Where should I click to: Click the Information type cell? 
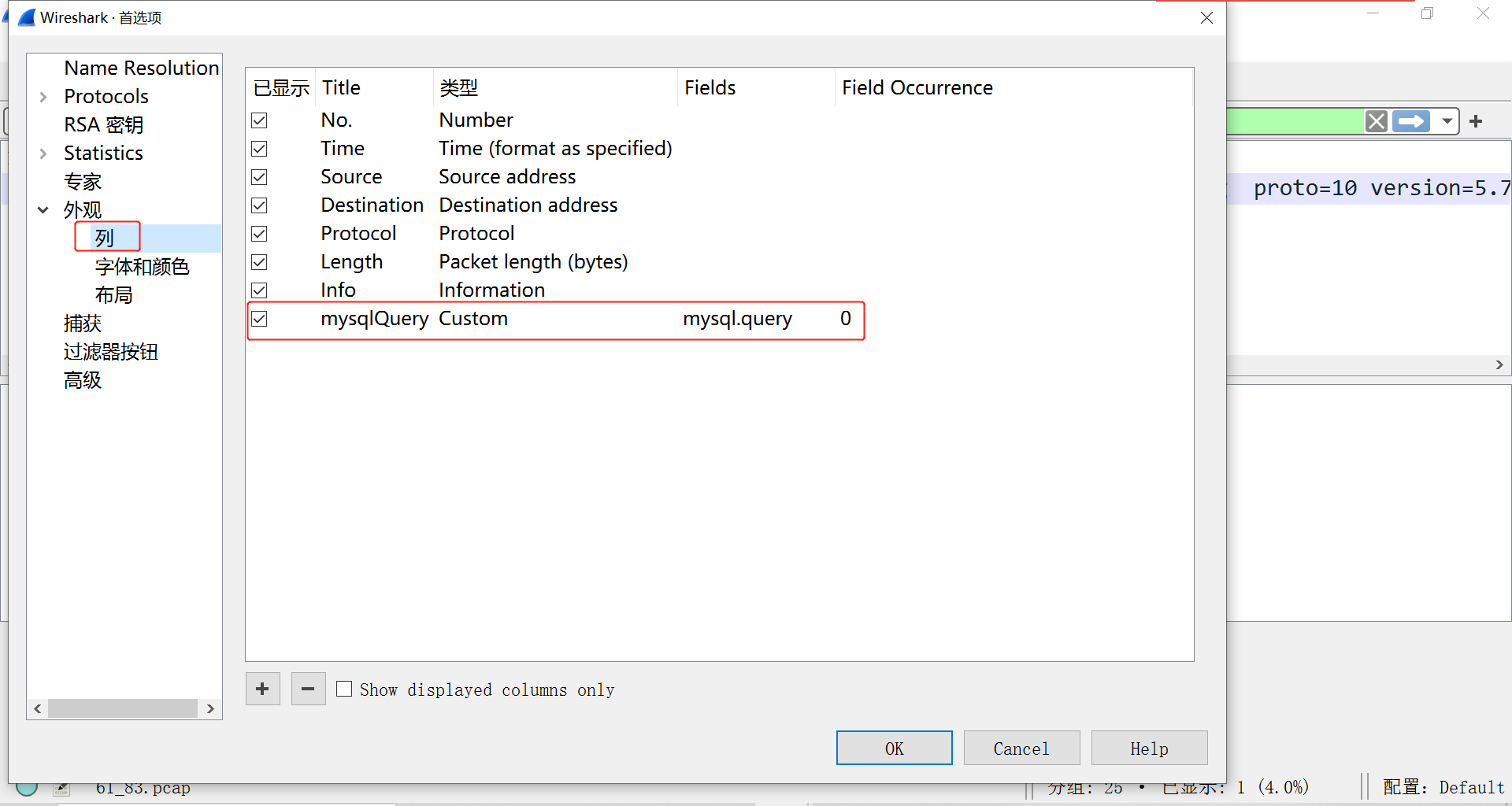pos(491,290)
